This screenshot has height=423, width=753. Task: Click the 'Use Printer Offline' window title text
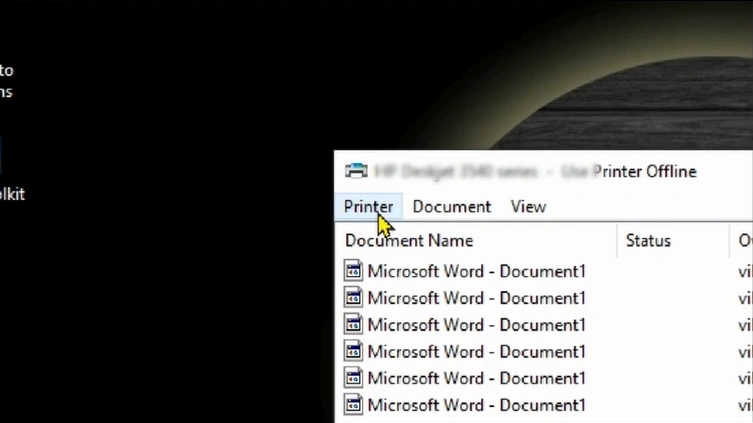(x=628, y=171)
